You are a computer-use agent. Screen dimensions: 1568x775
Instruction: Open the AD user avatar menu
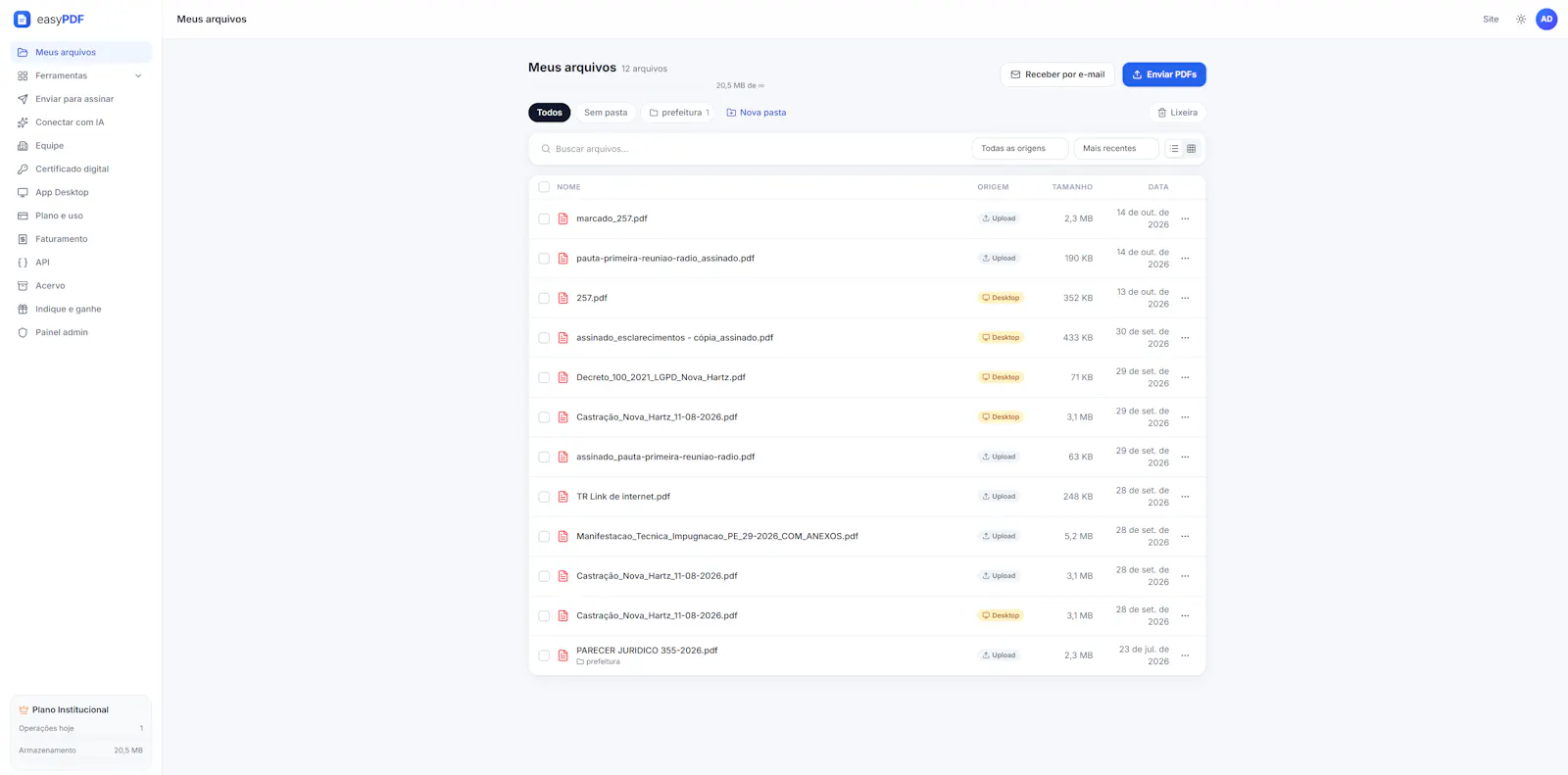[1546, 20]
